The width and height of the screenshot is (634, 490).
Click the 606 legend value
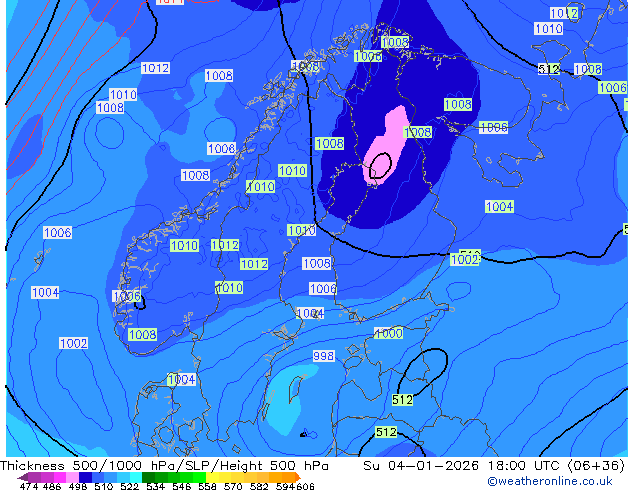(x=305, y=486)
